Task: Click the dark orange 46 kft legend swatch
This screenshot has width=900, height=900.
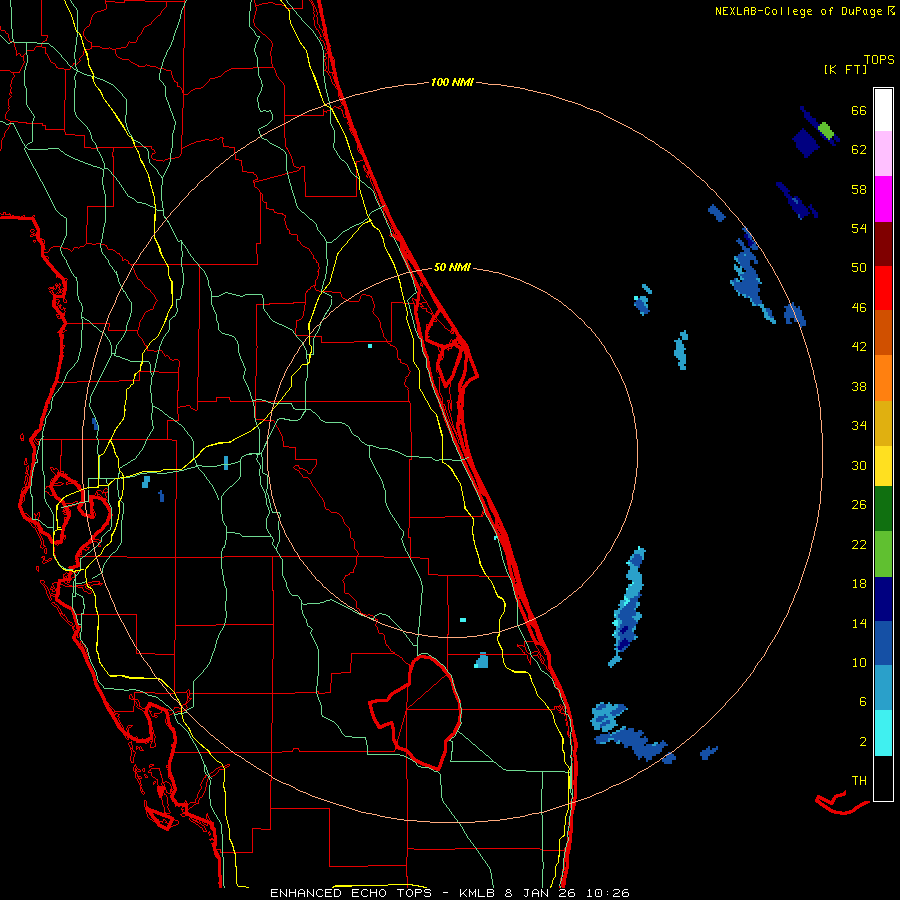Action: [x=883, y=332]
